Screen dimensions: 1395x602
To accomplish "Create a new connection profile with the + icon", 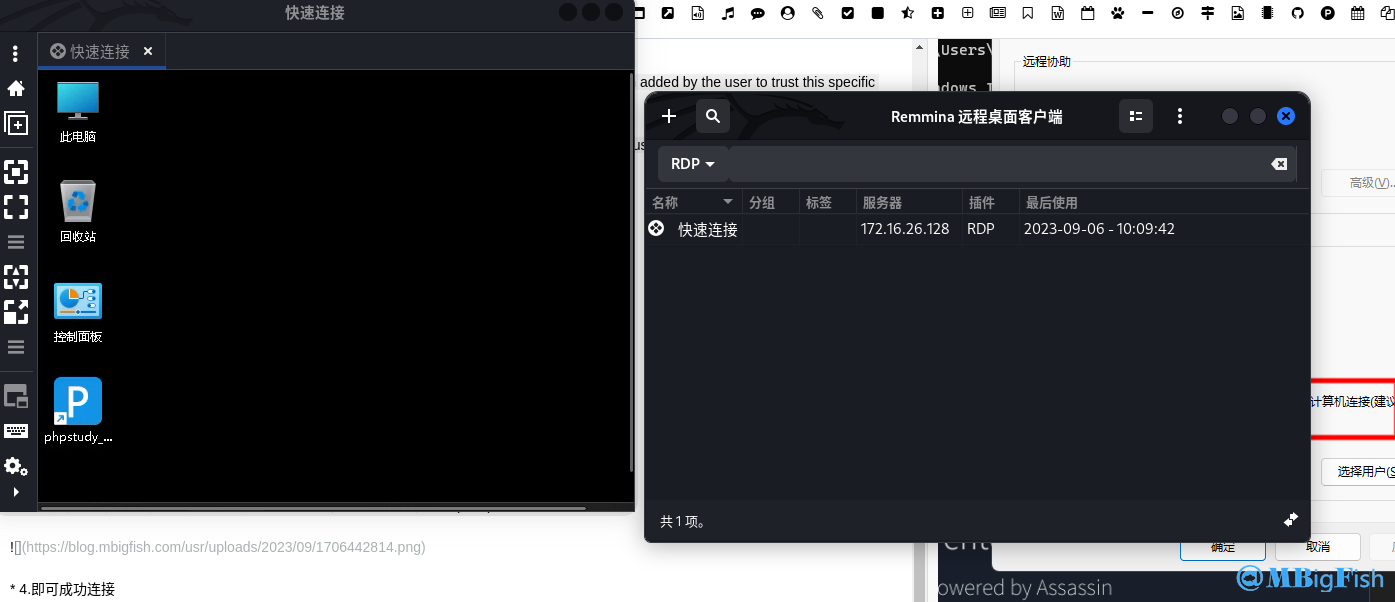I will click(668, 116).
